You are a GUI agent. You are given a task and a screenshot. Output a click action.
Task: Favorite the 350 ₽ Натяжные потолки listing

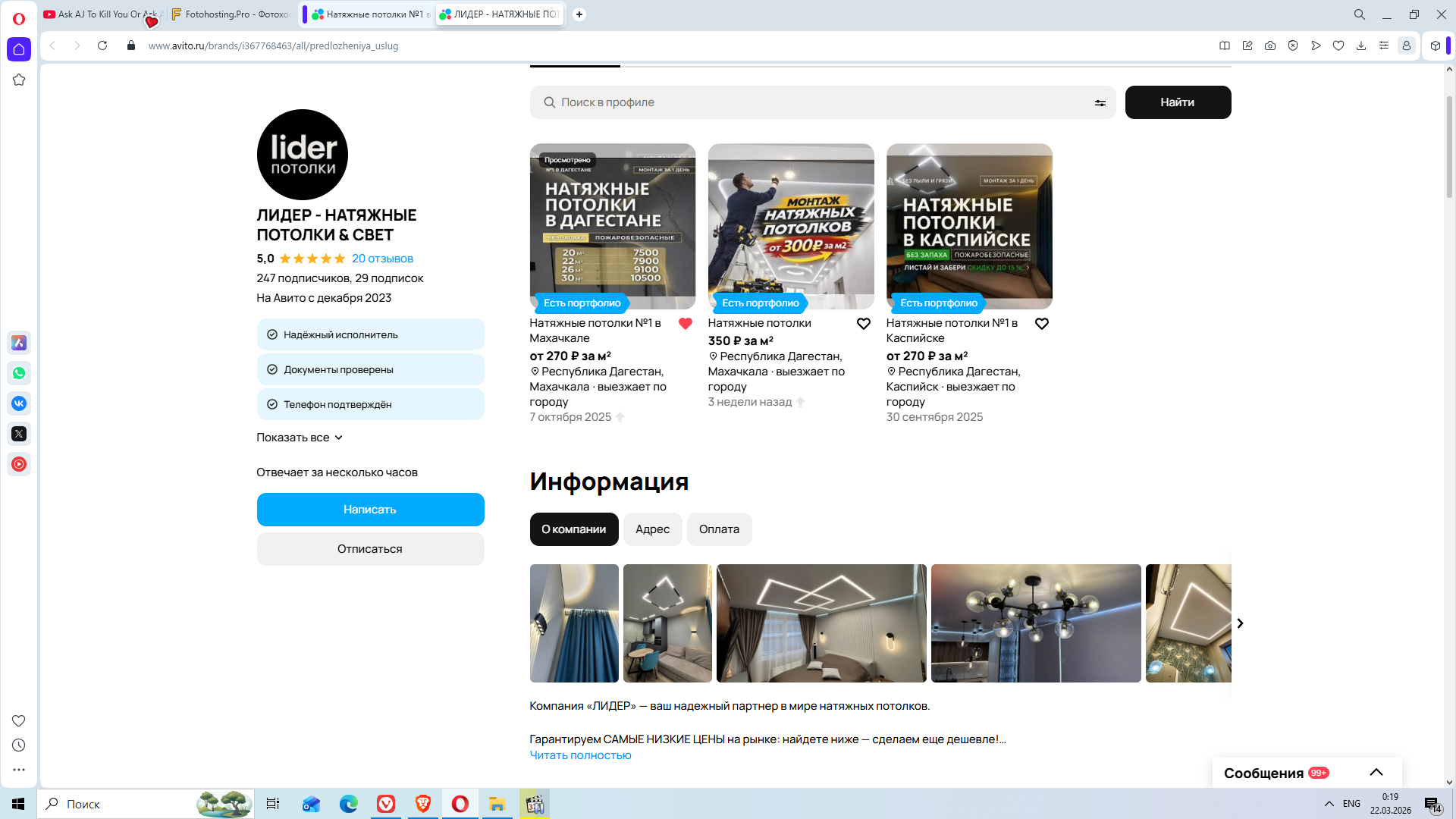(x=864, y=324)
